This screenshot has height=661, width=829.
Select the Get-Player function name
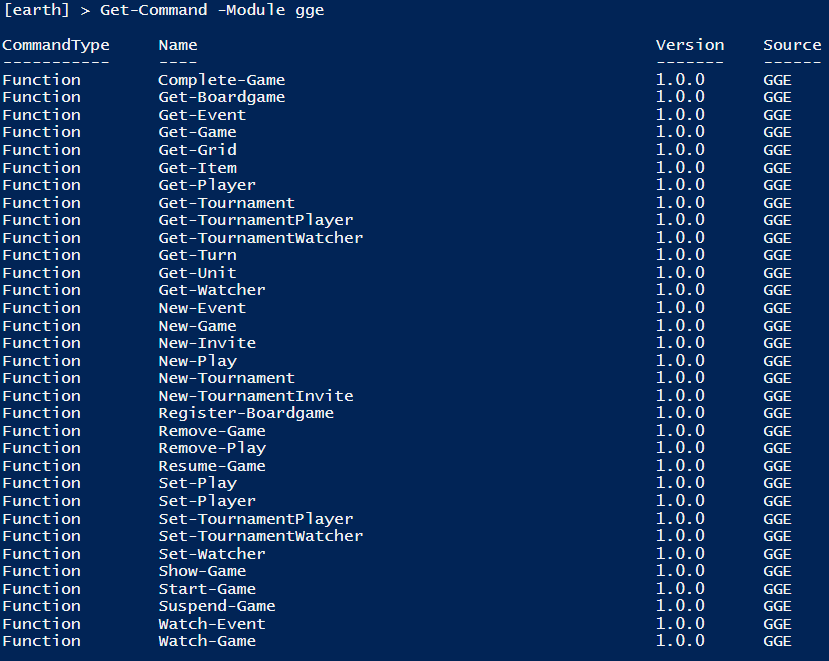[x=207, y=186]
